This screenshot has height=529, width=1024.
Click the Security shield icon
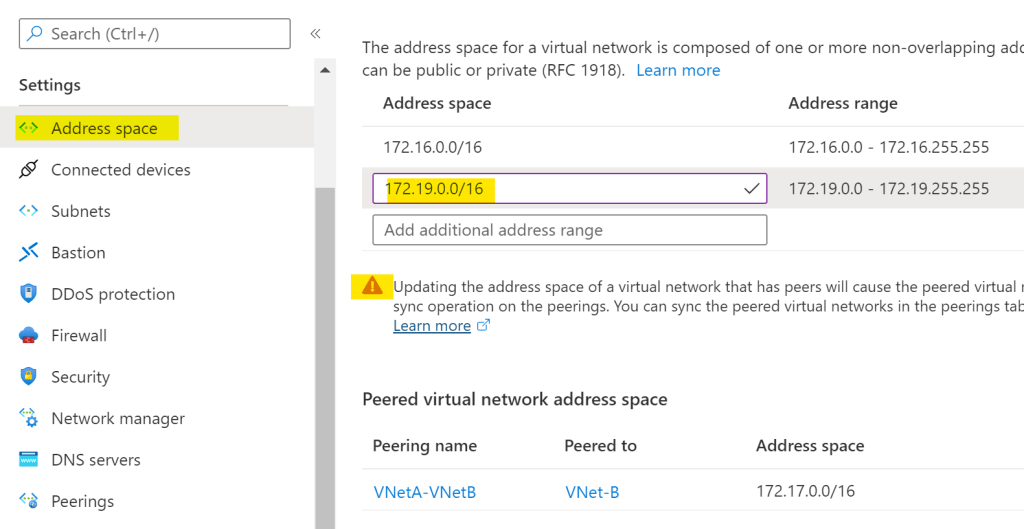(x=29, y=377)
